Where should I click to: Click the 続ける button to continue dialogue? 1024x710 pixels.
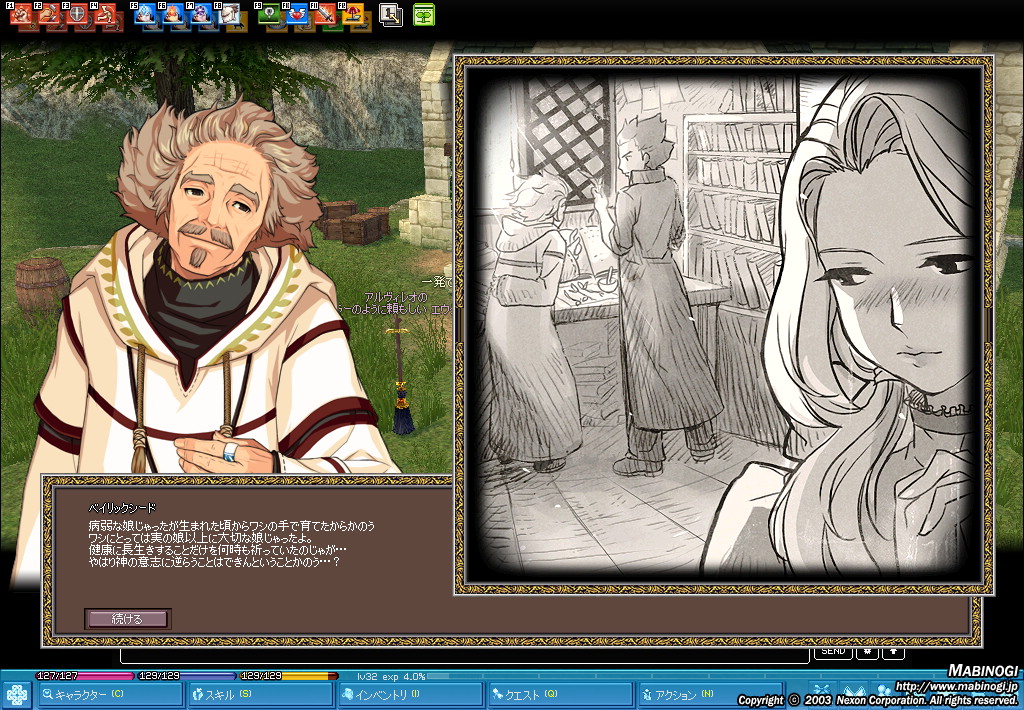pos(127,619)
